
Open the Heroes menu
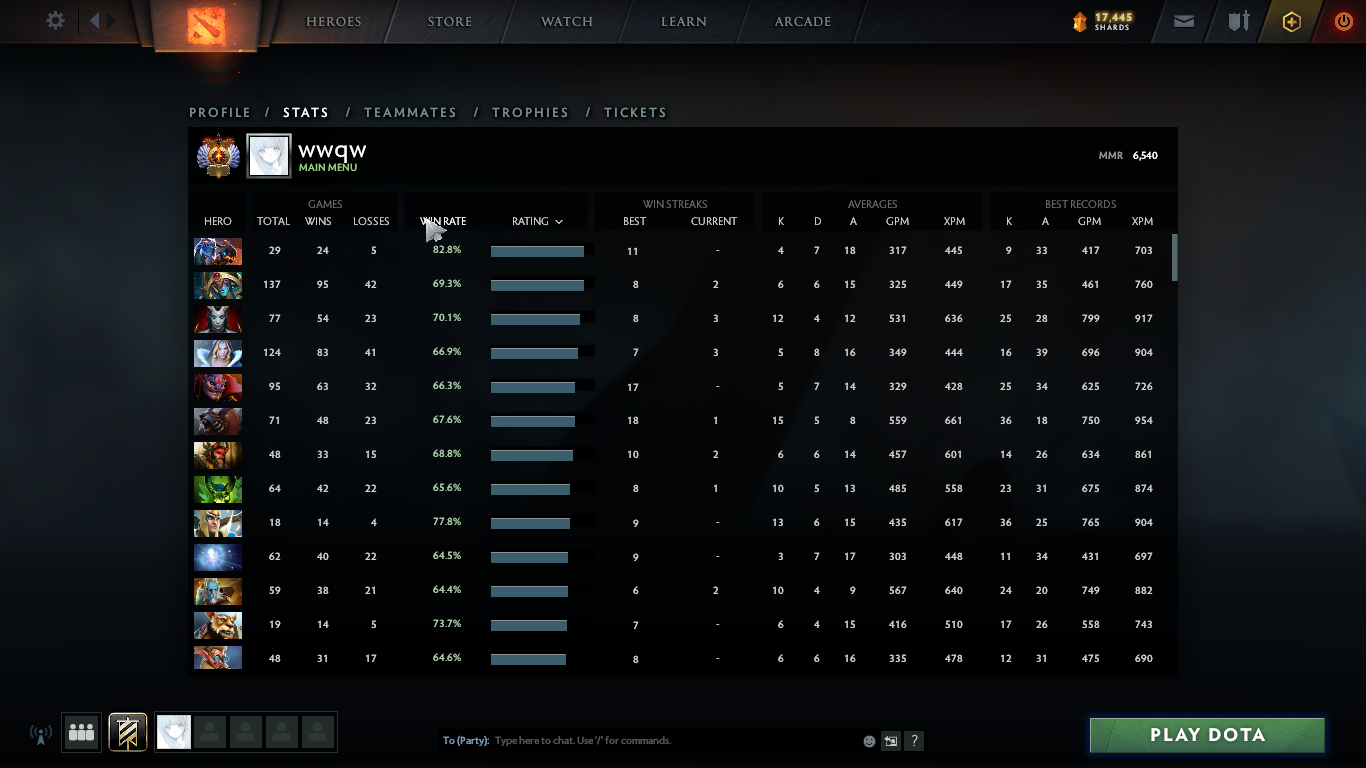tap(334, 21)
